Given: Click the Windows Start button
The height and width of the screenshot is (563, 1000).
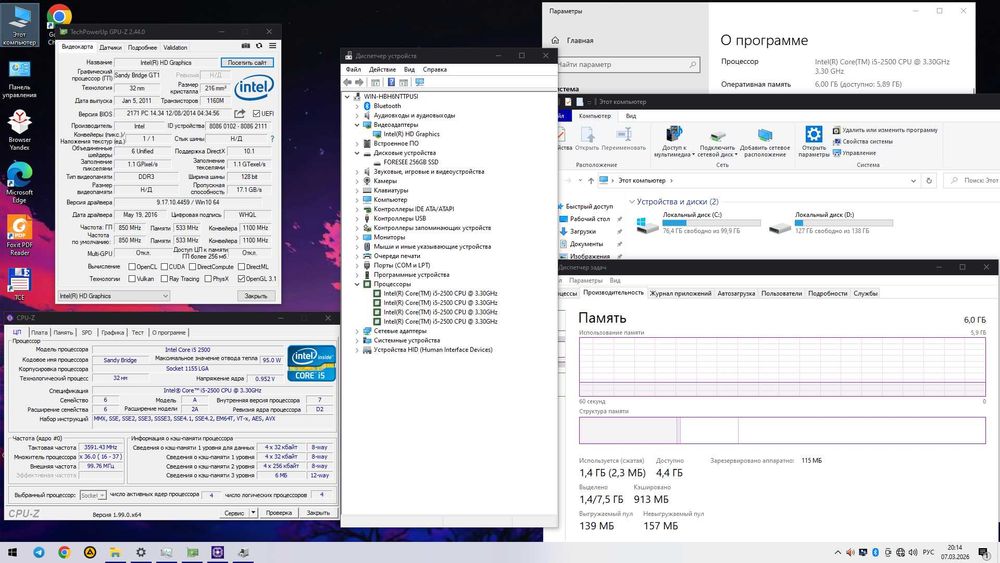Looking at the screenshot, I should 12,552.
